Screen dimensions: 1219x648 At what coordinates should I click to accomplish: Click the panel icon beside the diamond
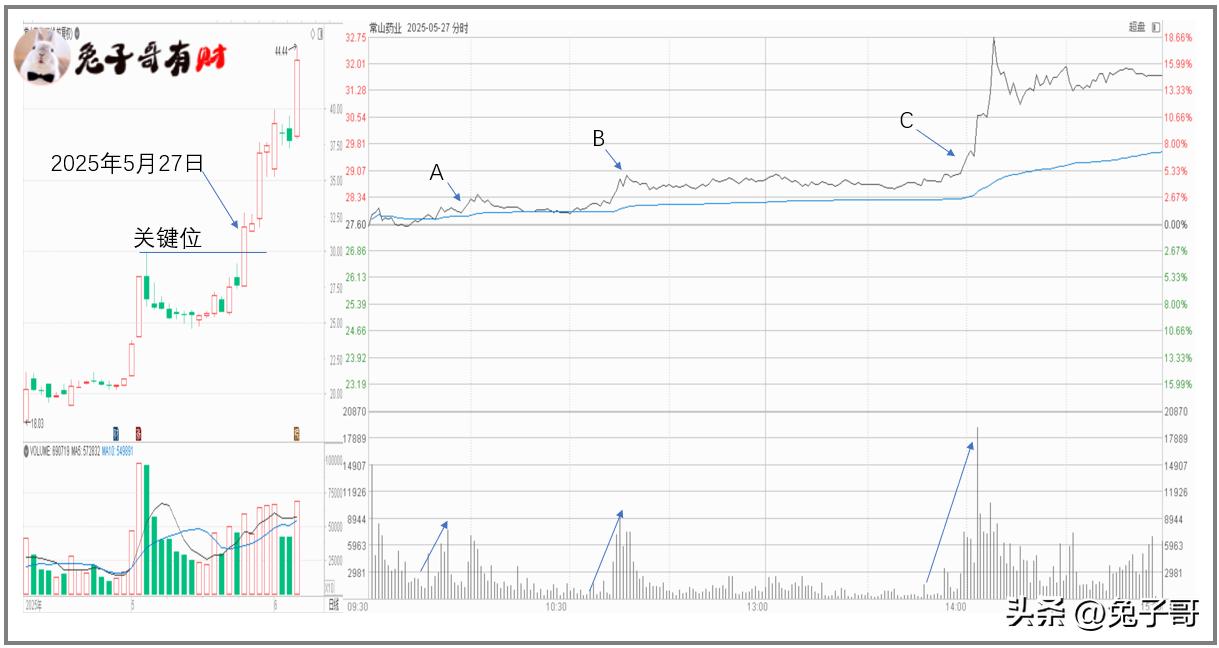pyautogui.click(x=321, y=34)
